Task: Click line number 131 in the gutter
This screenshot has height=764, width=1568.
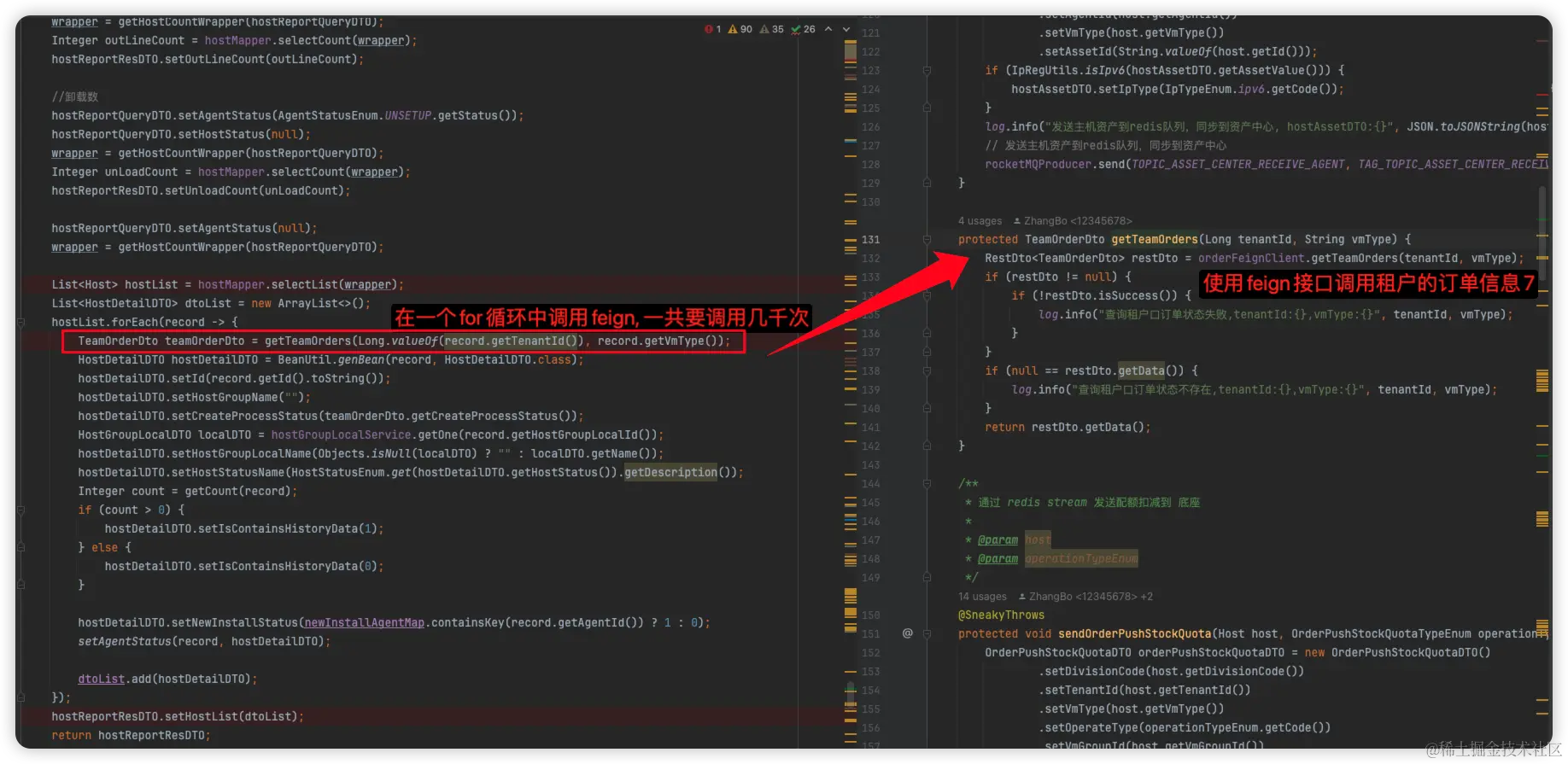Action: click(870, 240)
